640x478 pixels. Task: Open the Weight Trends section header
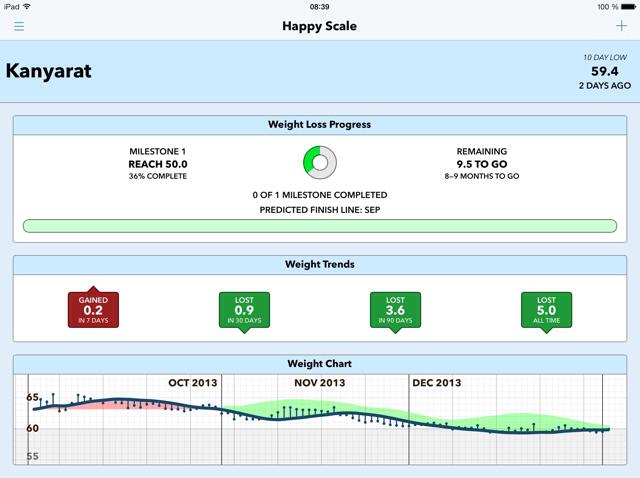point(320,265)
